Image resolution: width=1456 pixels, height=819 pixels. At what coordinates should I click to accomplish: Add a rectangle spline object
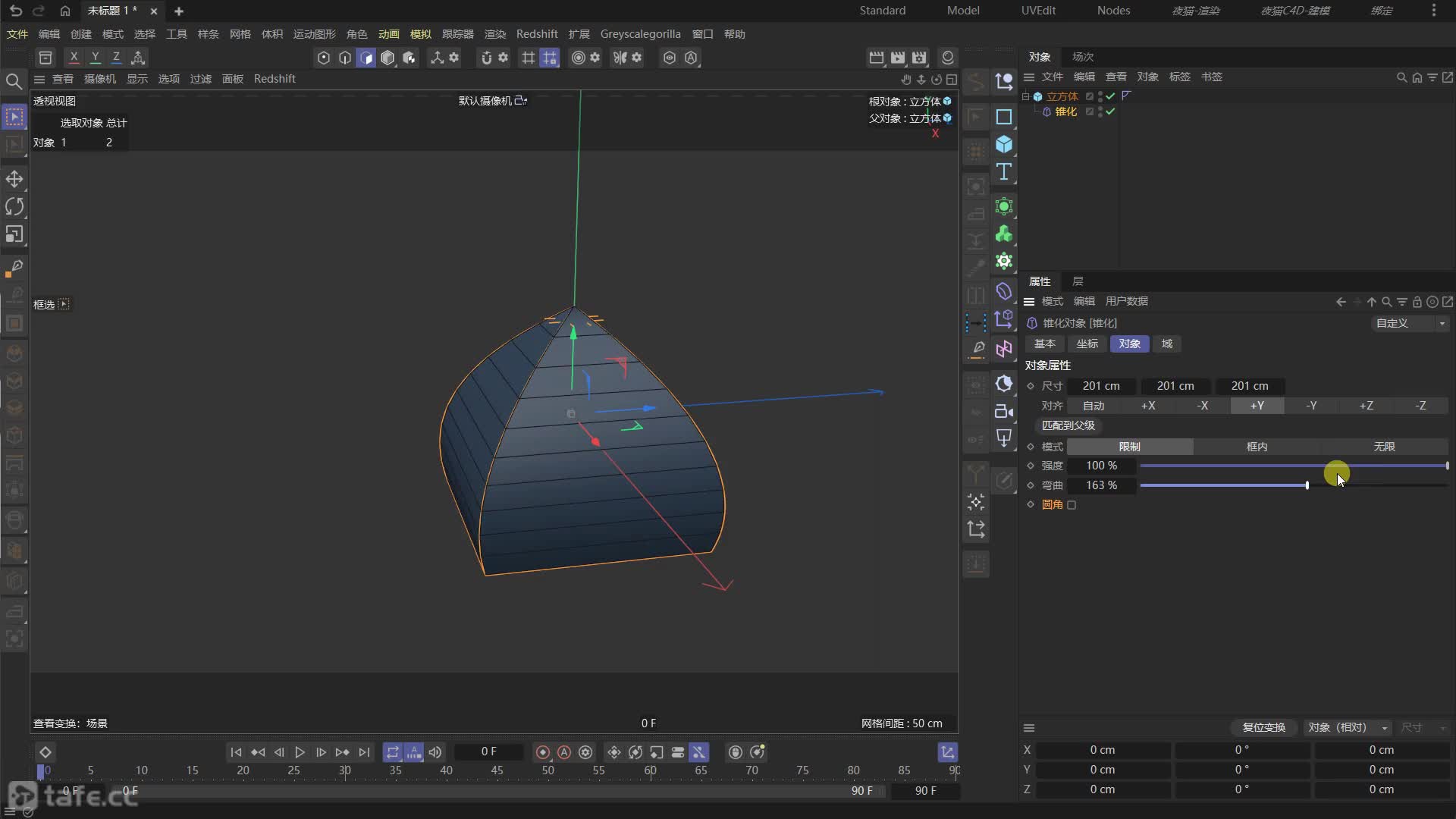[x=1004, y=117]
